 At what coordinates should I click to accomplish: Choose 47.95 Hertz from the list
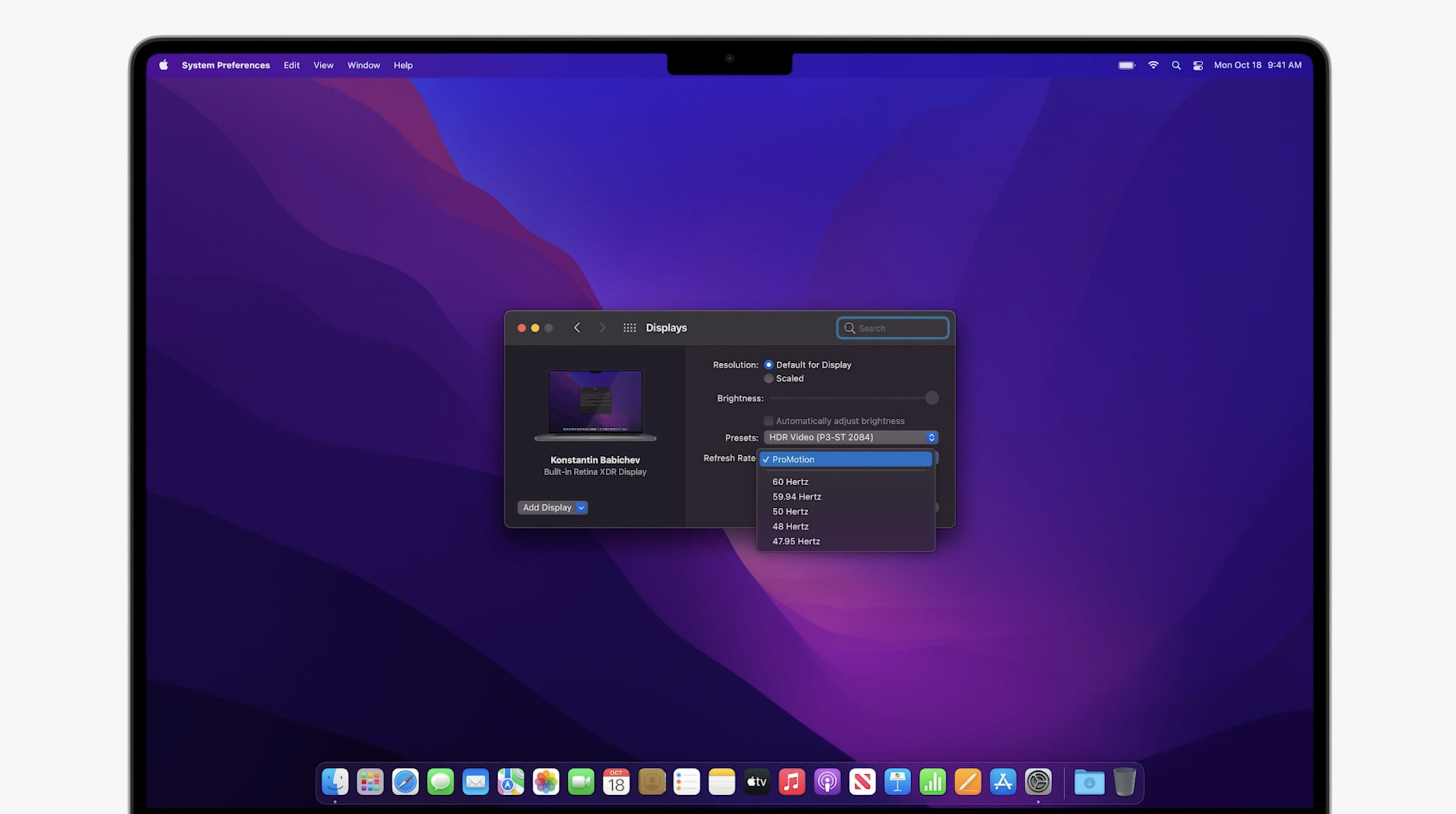(x=796, y=542)
